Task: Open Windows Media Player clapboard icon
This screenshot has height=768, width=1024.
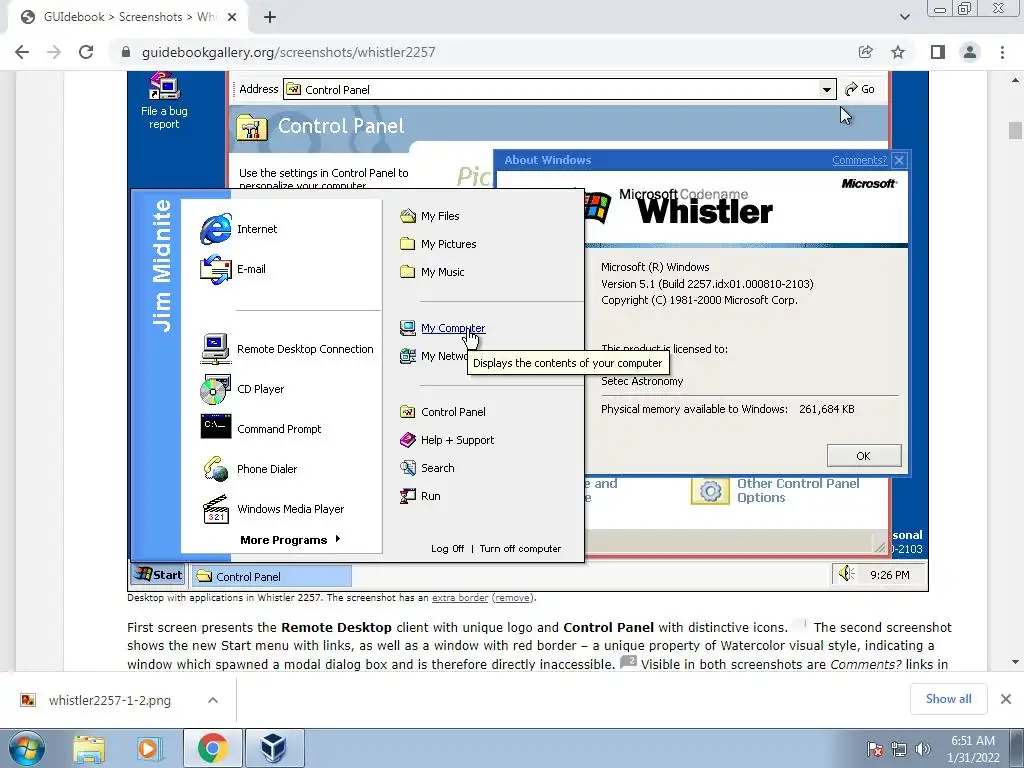Action: 216,509
